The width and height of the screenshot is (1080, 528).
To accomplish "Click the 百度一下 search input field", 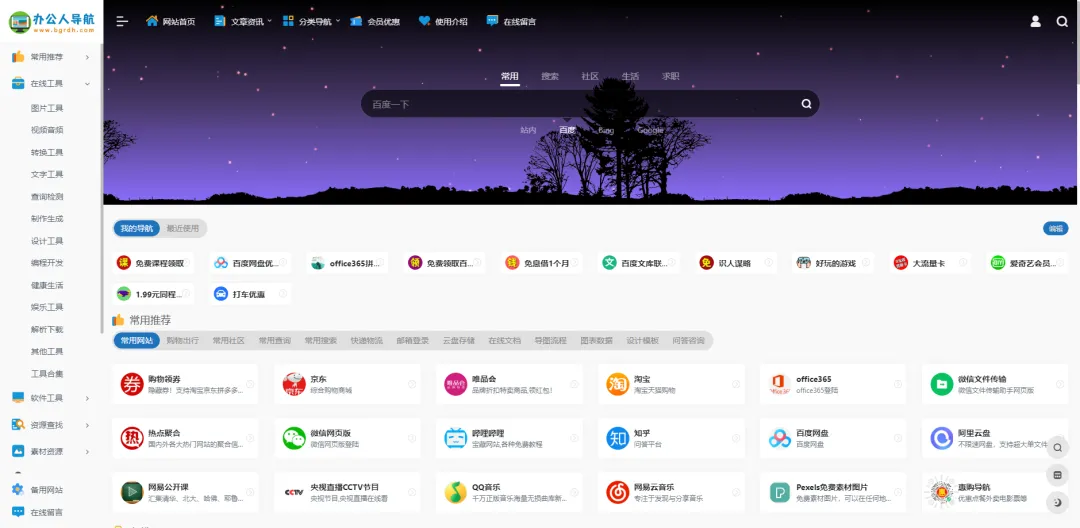I will pos(579,104).
